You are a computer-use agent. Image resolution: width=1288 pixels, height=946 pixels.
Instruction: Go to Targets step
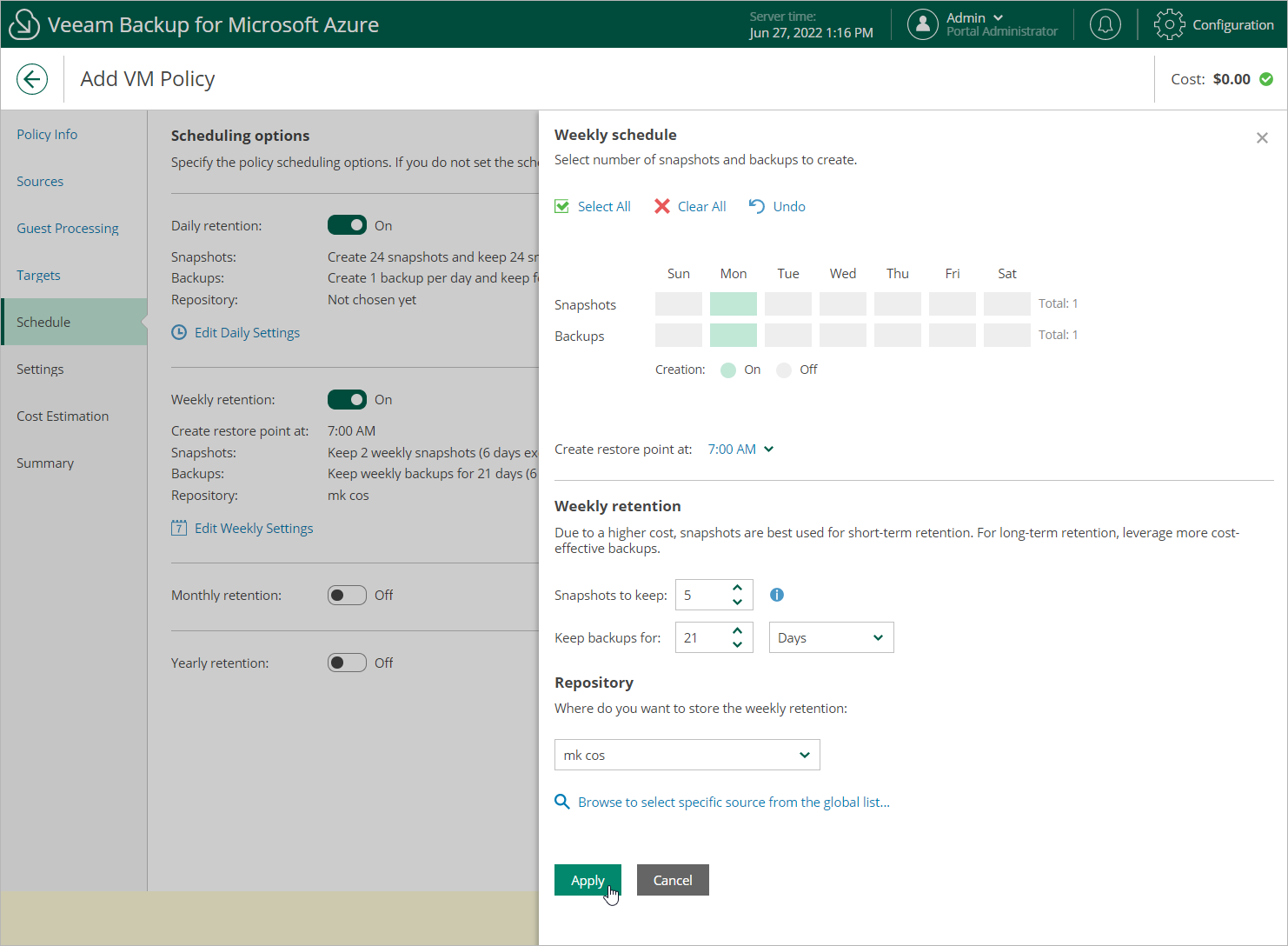[38, 275]
